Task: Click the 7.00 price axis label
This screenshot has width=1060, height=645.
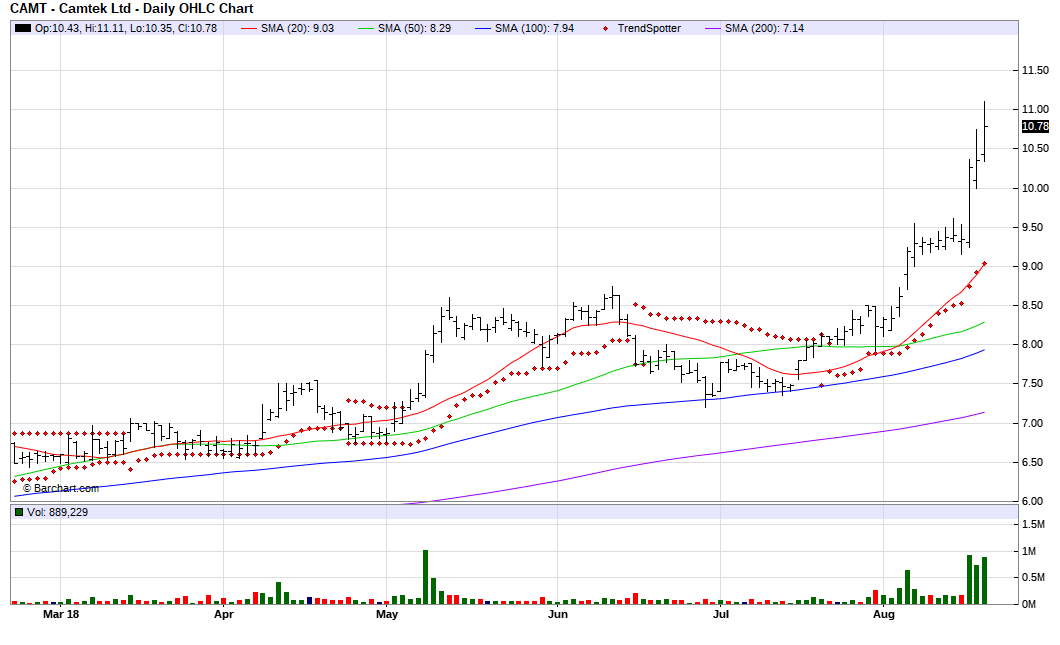Action: [x=1032, y=423]
